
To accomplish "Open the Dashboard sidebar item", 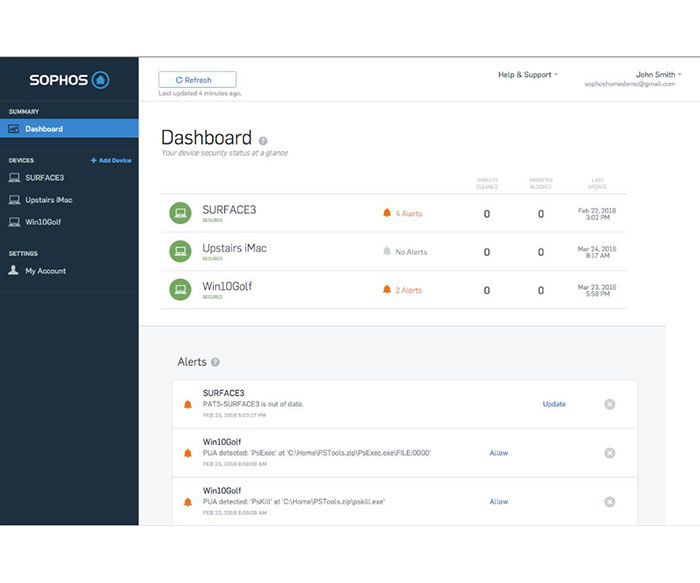I will (69, 129).
